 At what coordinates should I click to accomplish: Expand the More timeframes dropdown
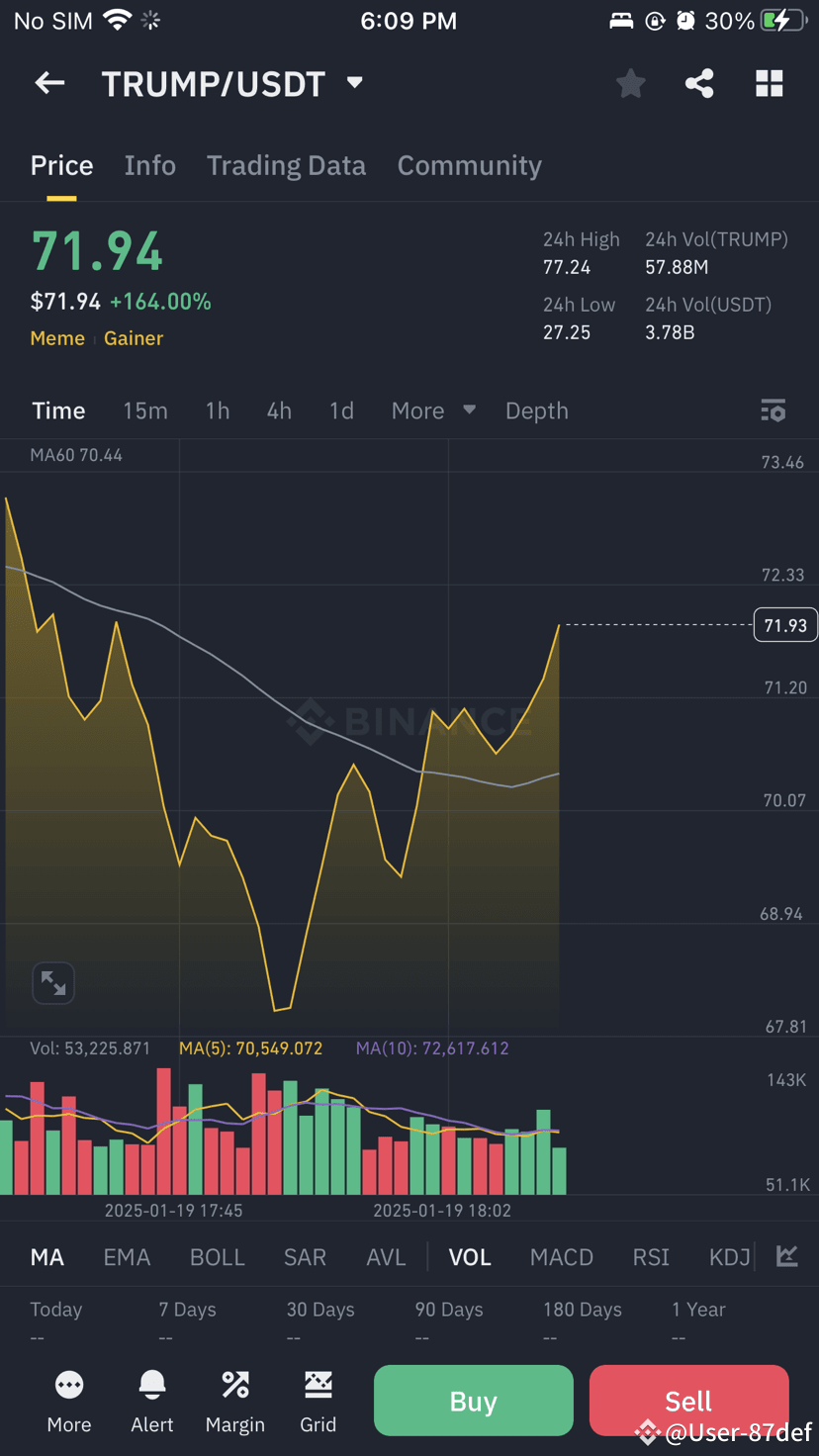point(433,410)
